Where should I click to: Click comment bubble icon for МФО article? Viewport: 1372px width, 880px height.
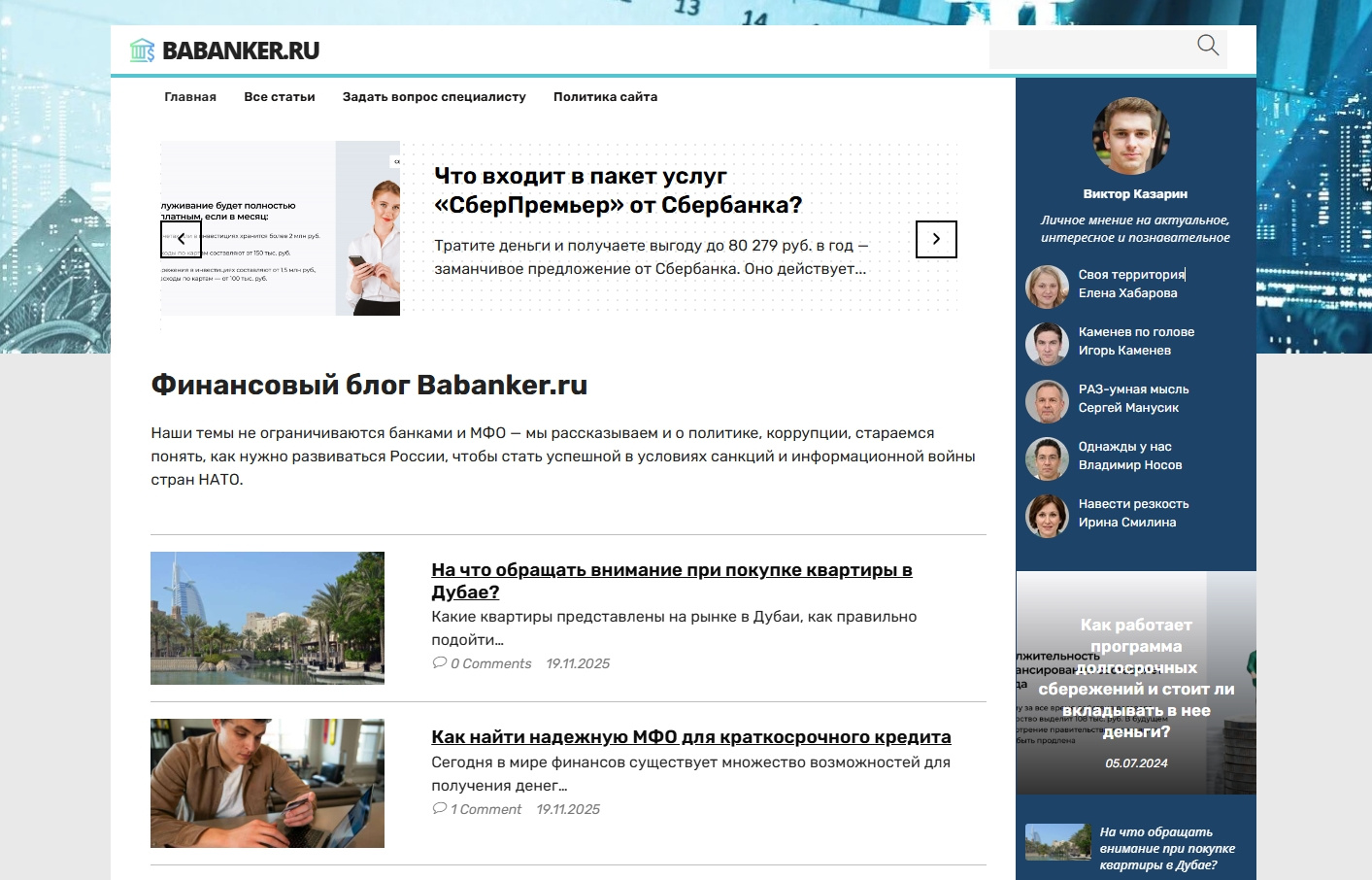pos(440,808)
